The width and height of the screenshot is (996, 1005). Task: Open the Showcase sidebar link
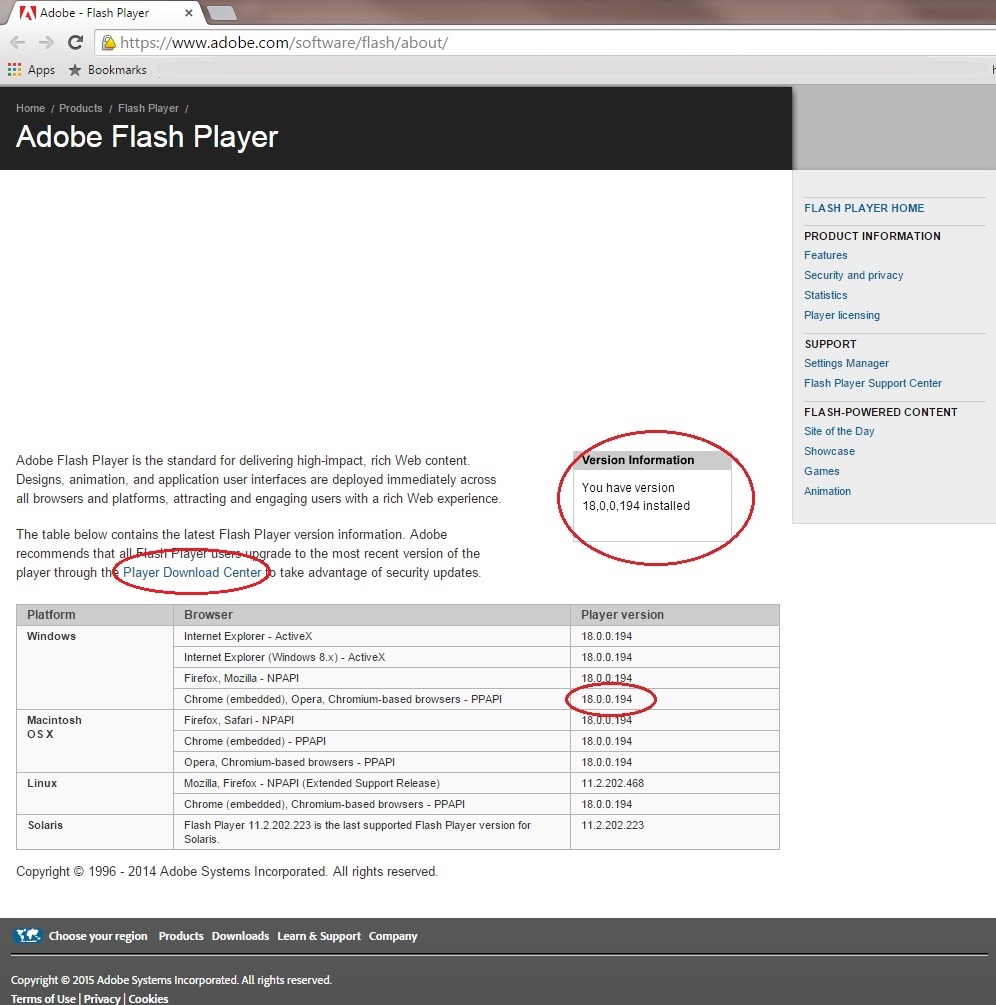click(x=829, y=451)
